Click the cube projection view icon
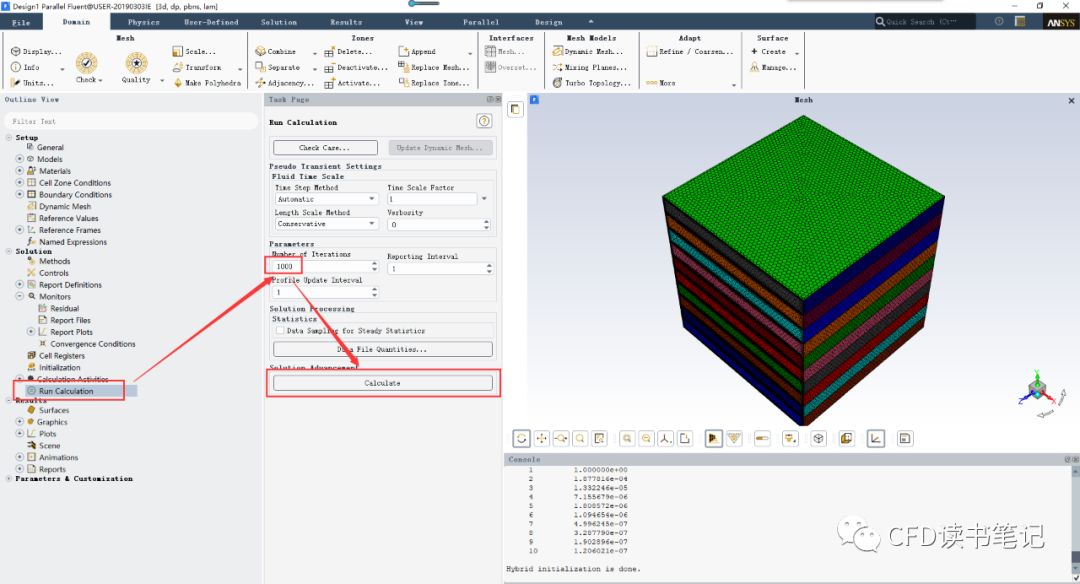The width and height of the screenshot is (1080, 584). [x=818, y=438]
